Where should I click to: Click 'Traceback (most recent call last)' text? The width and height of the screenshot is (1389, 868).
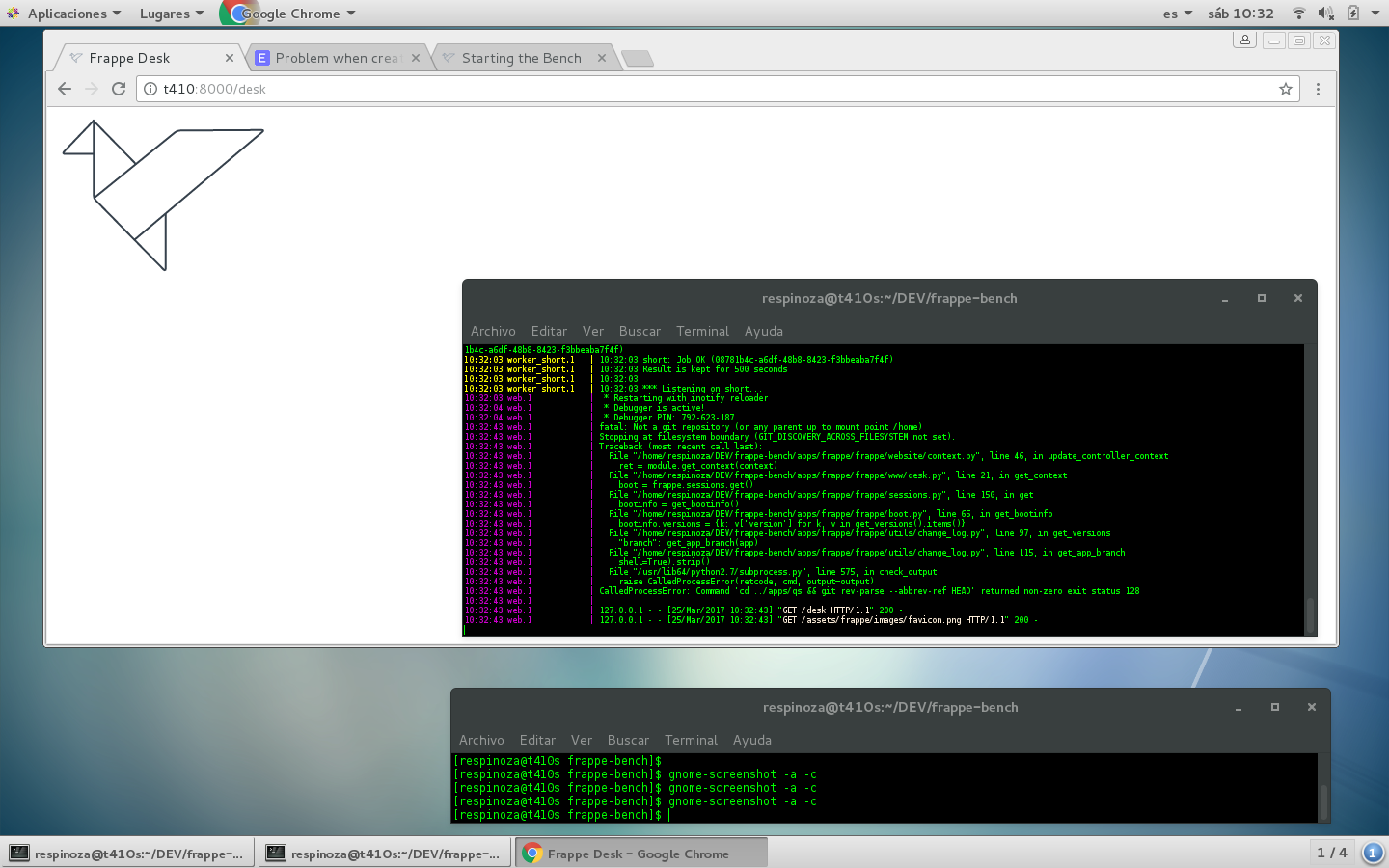click(x=680, y=447)
